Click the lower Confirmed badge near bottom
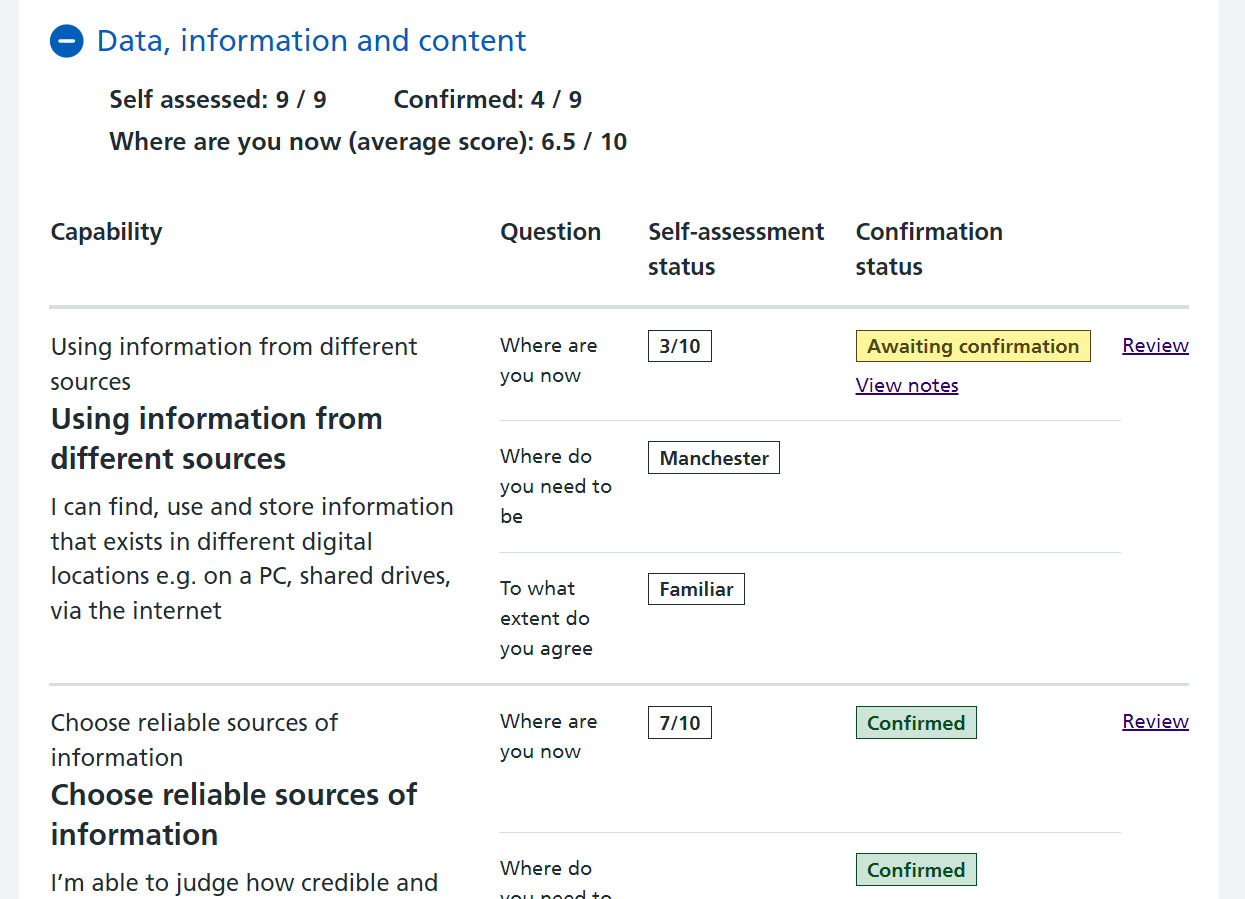The width and height of the screenshot is (1245, 899). [916, 870]
